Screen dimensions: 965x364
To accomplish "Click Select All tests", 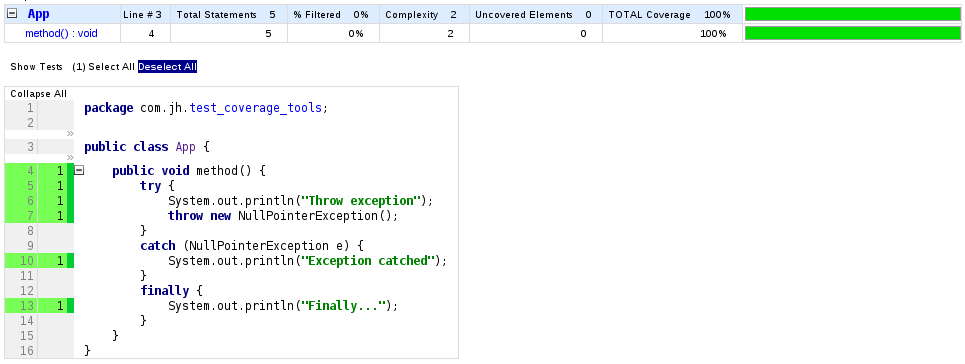I will click(111, 67).
